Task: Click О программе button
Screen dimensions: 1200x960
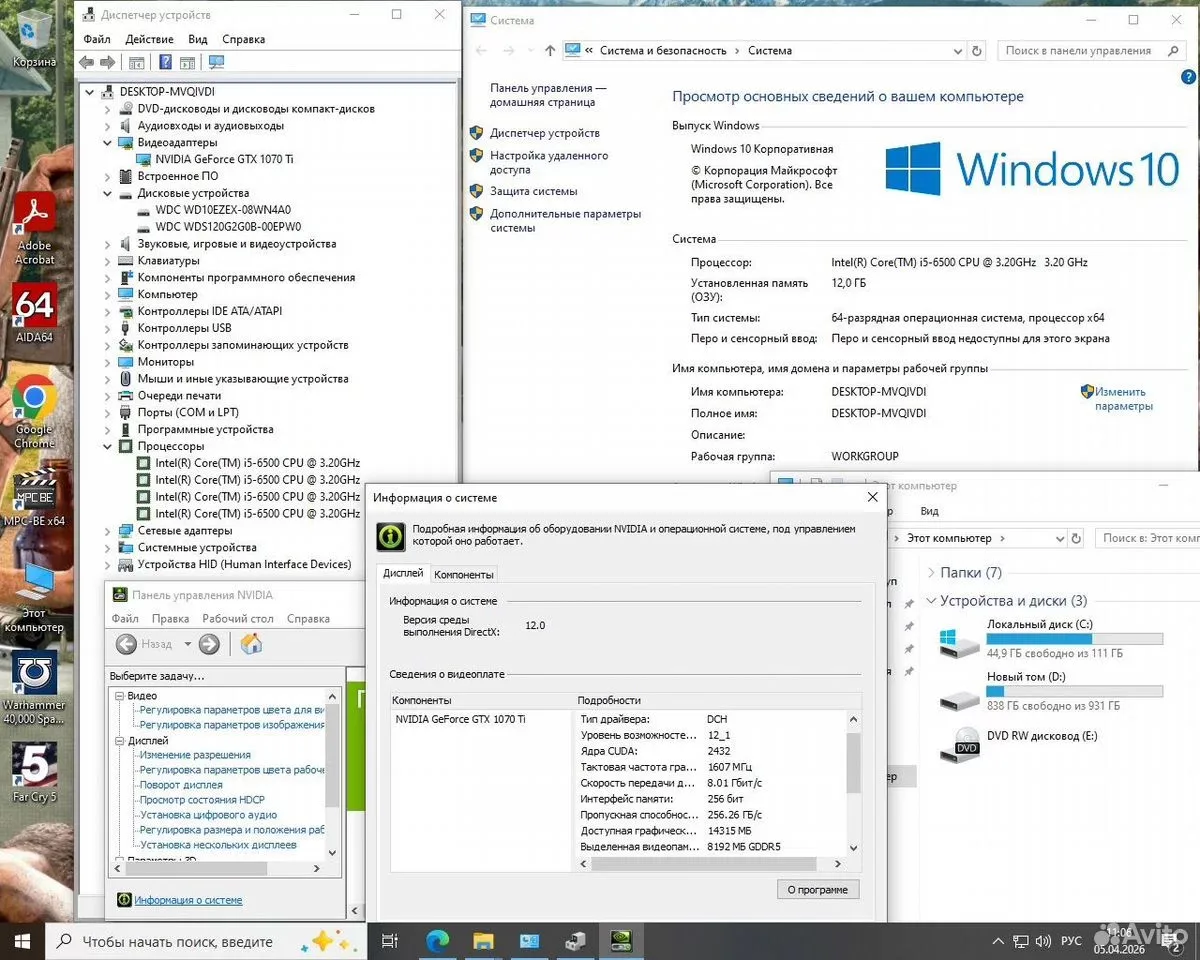Action: pyautogui.click(x=817, y=889)
